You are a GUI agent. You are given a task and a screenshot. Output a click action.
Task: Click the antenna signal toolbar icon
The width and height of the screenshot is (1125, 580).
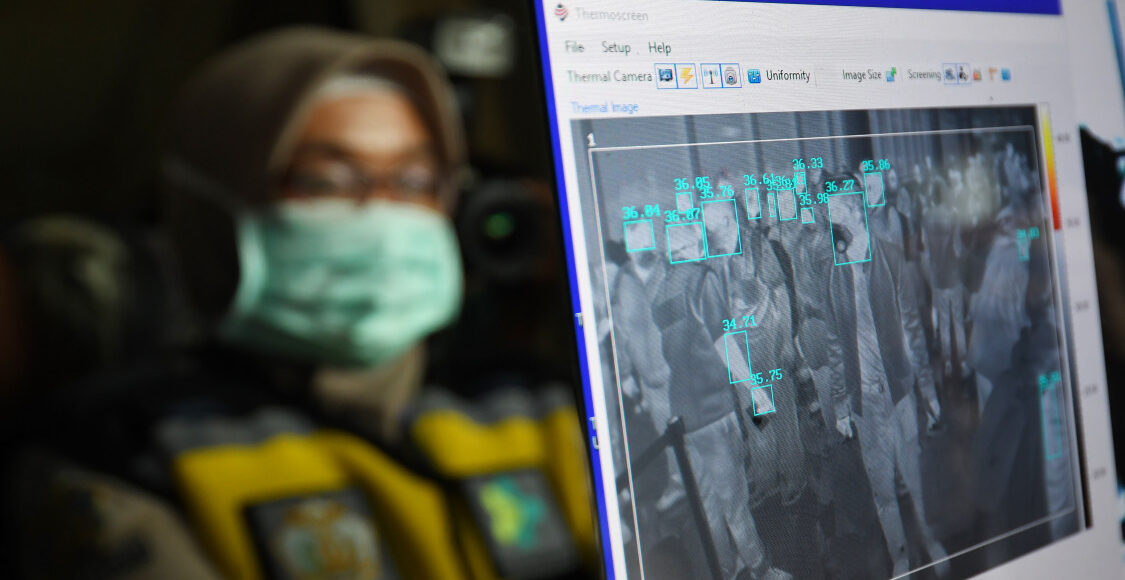click(x=710, y=75)
